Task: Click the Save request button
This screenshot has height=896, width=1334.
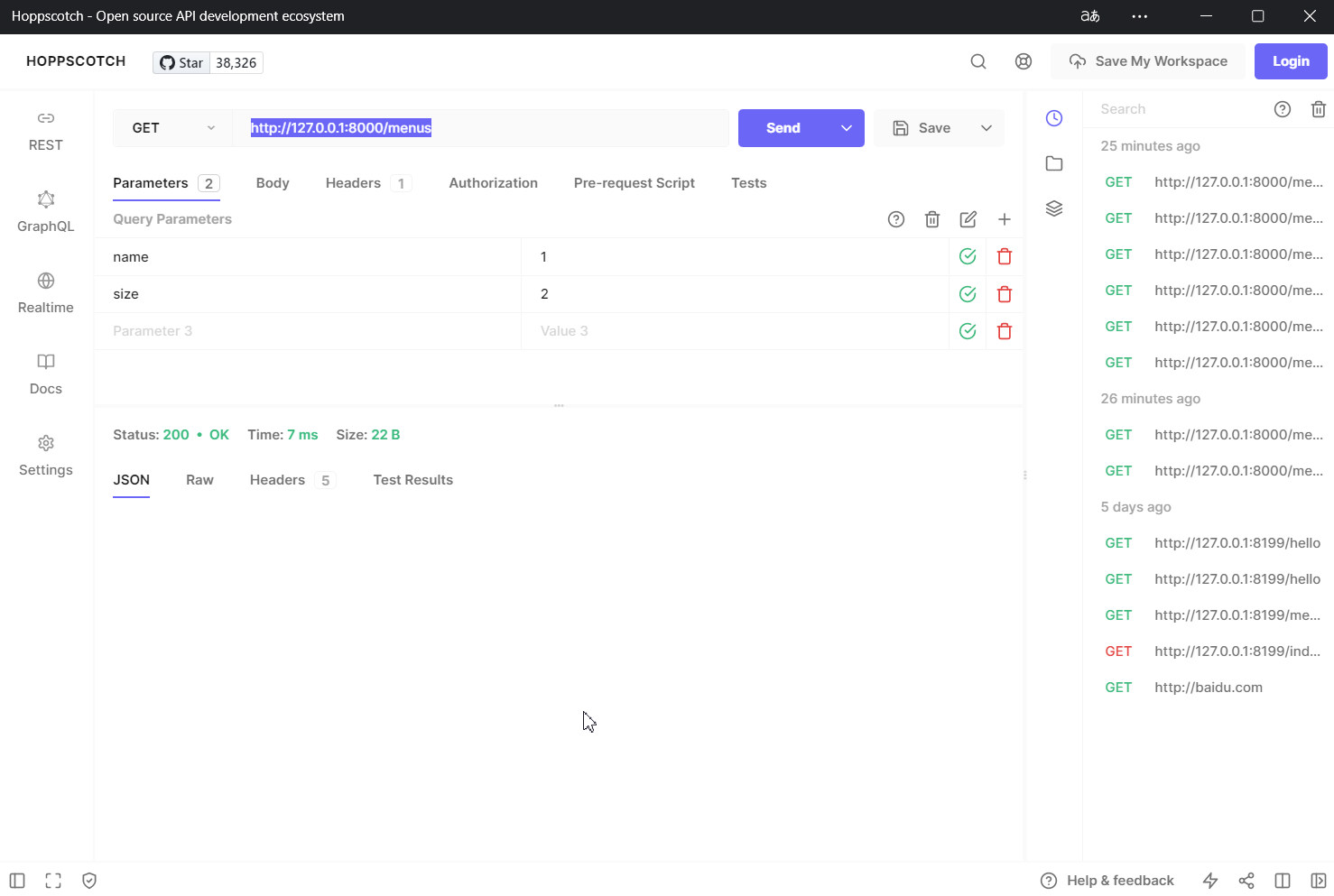Action: 922,128
